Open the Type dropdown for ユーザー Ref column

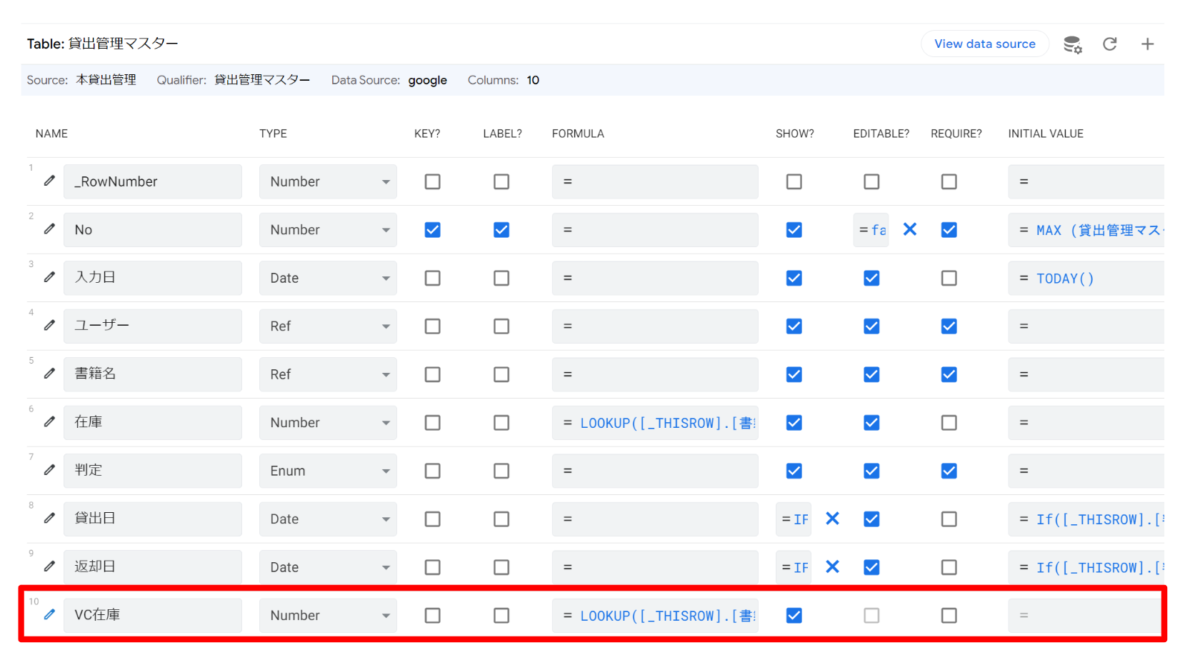327,326
